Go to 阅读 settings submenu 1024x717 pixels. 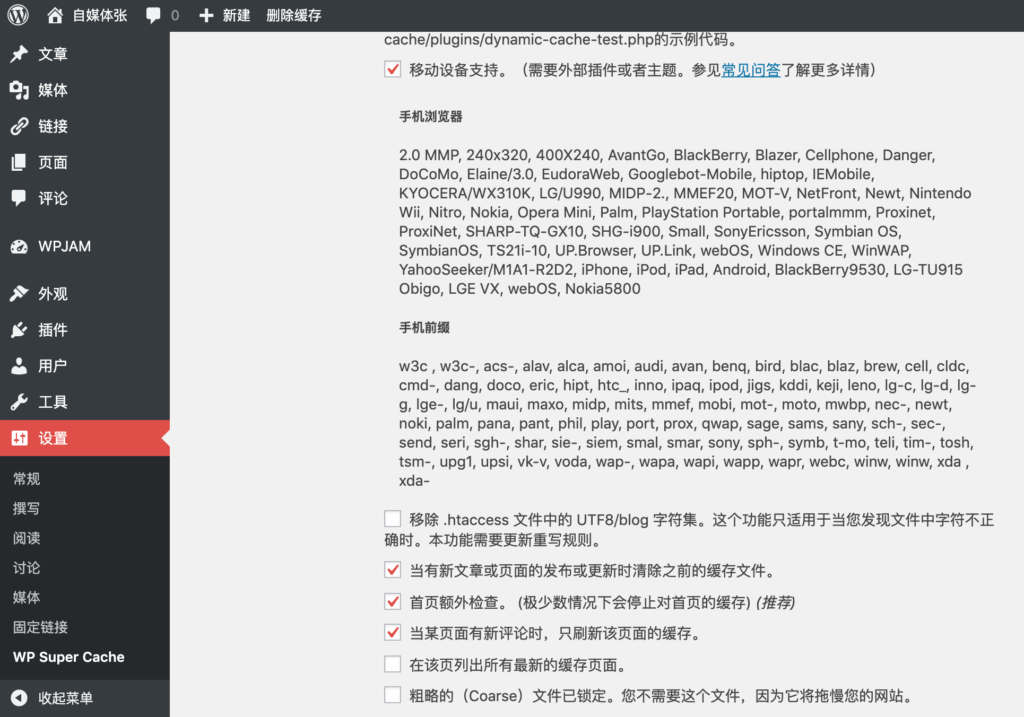[27, 538]
